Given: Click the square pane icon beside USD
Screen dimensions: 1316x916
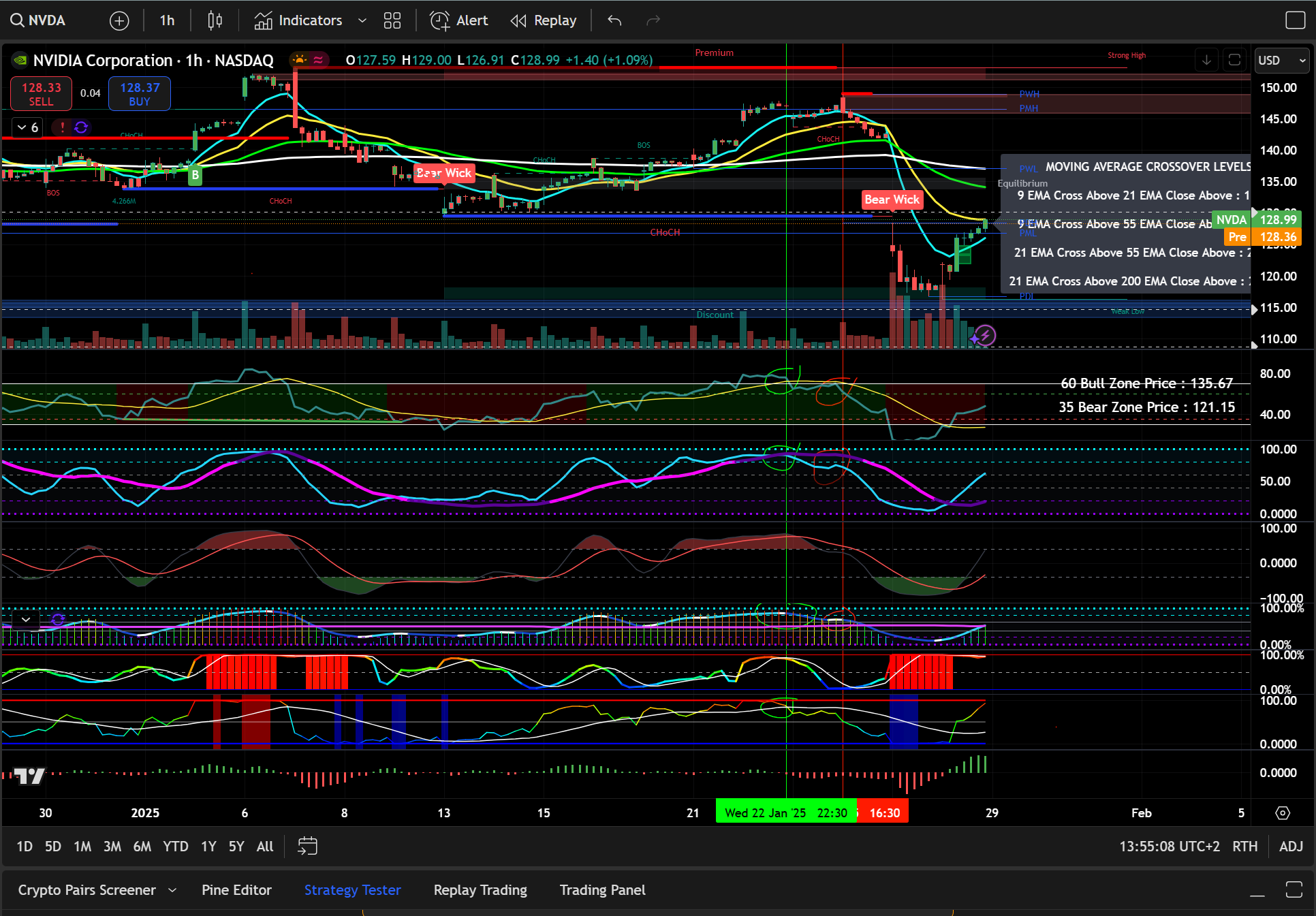Looking at the screenshot, I should tap(1234, 60).
